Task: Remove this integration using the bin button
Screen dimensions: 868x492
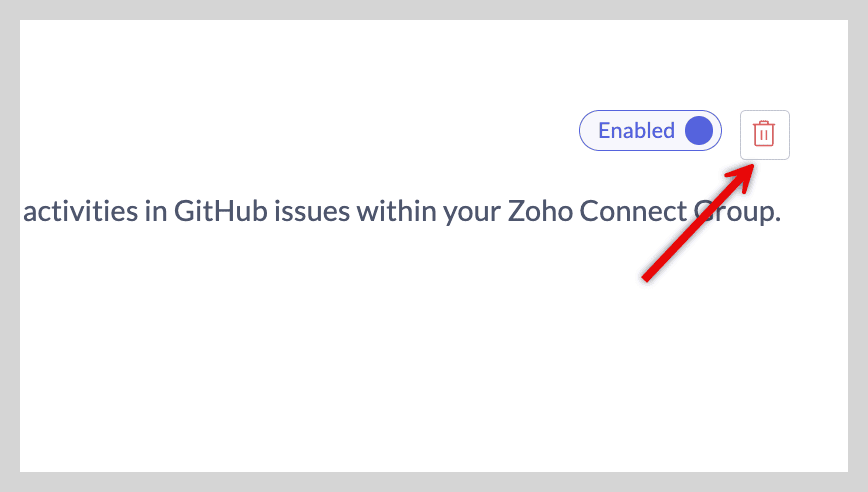Action: point(764,134)
